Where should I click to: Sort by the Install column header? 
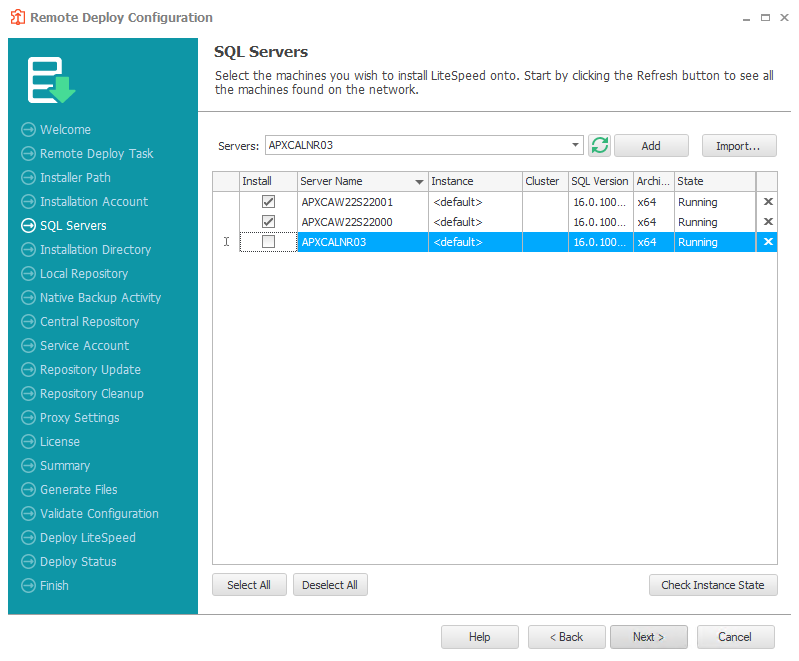click(x=268, y=181)
